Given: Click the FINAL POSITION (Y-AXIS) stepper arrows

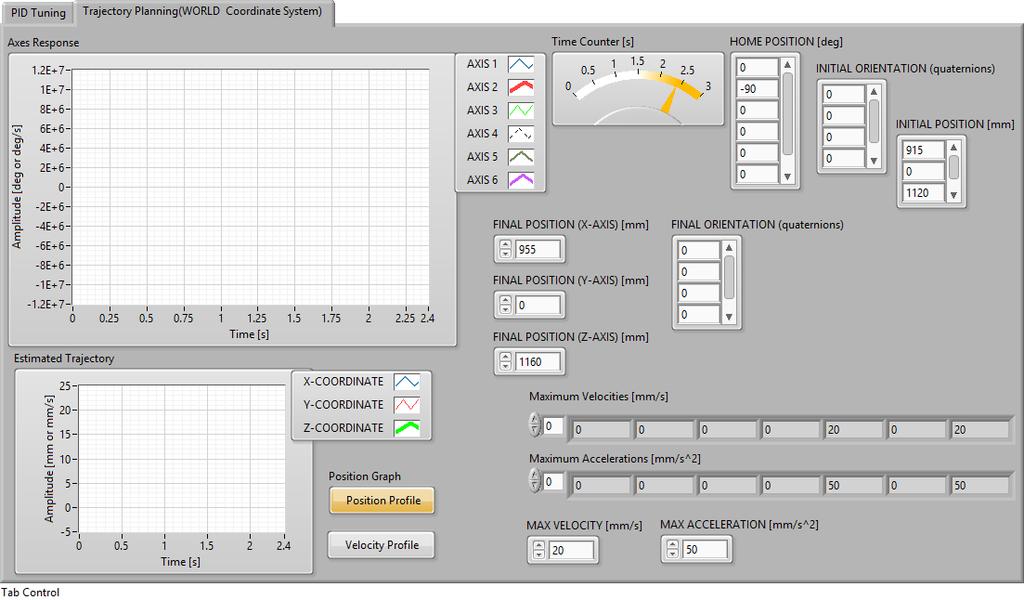Looking at the screenshot, I should [x=505, y=305].
